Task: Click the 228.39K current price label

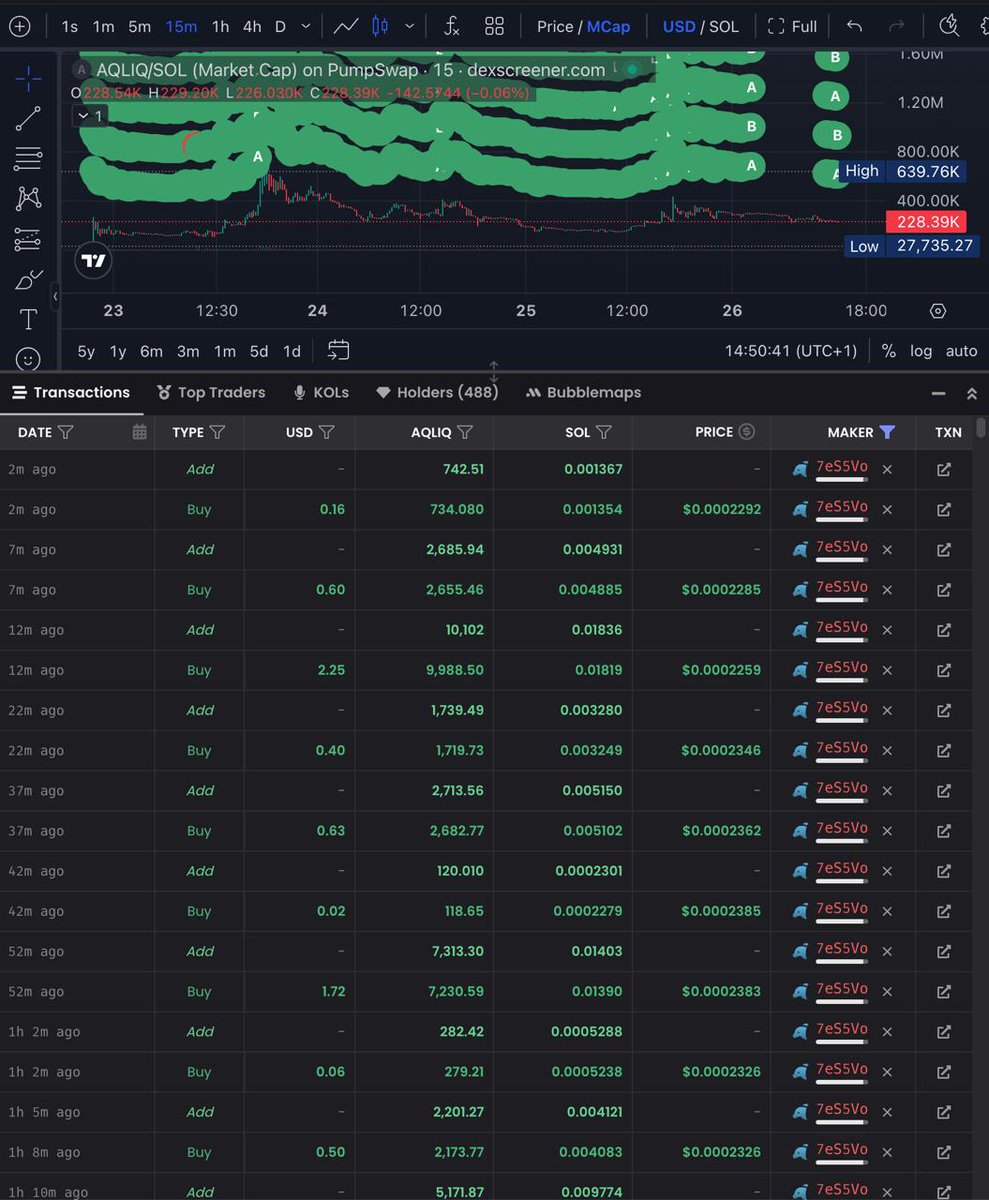Action: [x=926, y=222]
